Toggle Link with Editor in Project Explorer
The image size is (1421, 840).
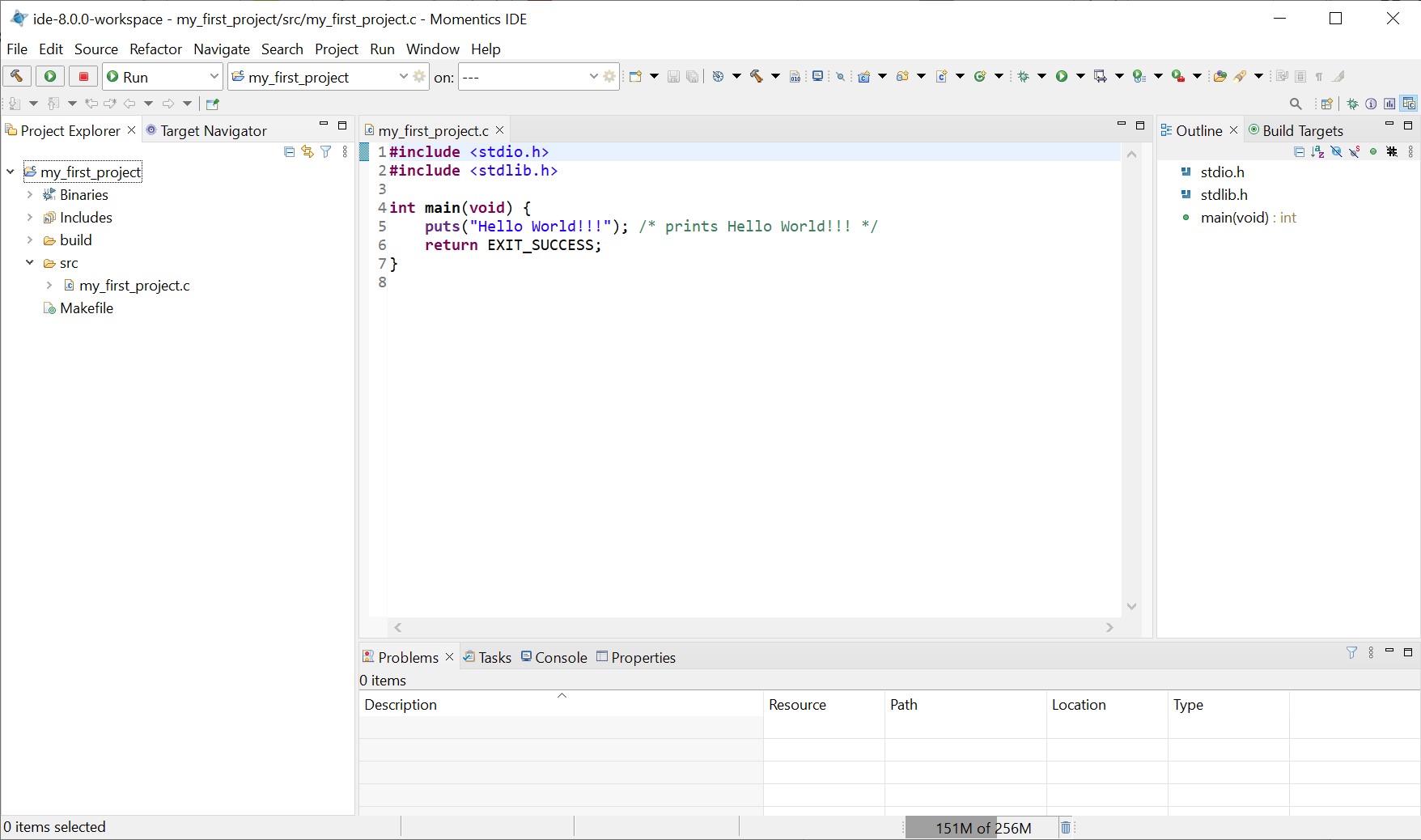[x=308, y=151]
